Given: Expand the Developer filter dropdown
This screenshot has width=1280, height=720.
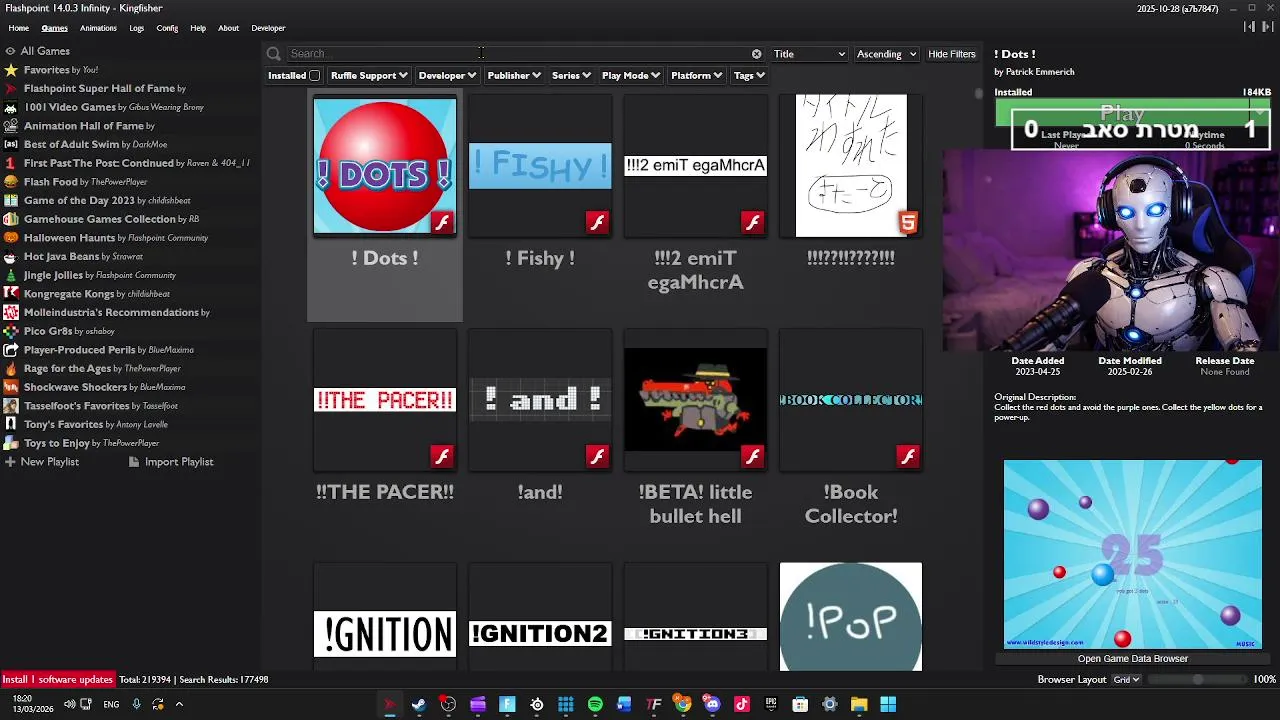Looking at the screenshot, I should point(447,76).
